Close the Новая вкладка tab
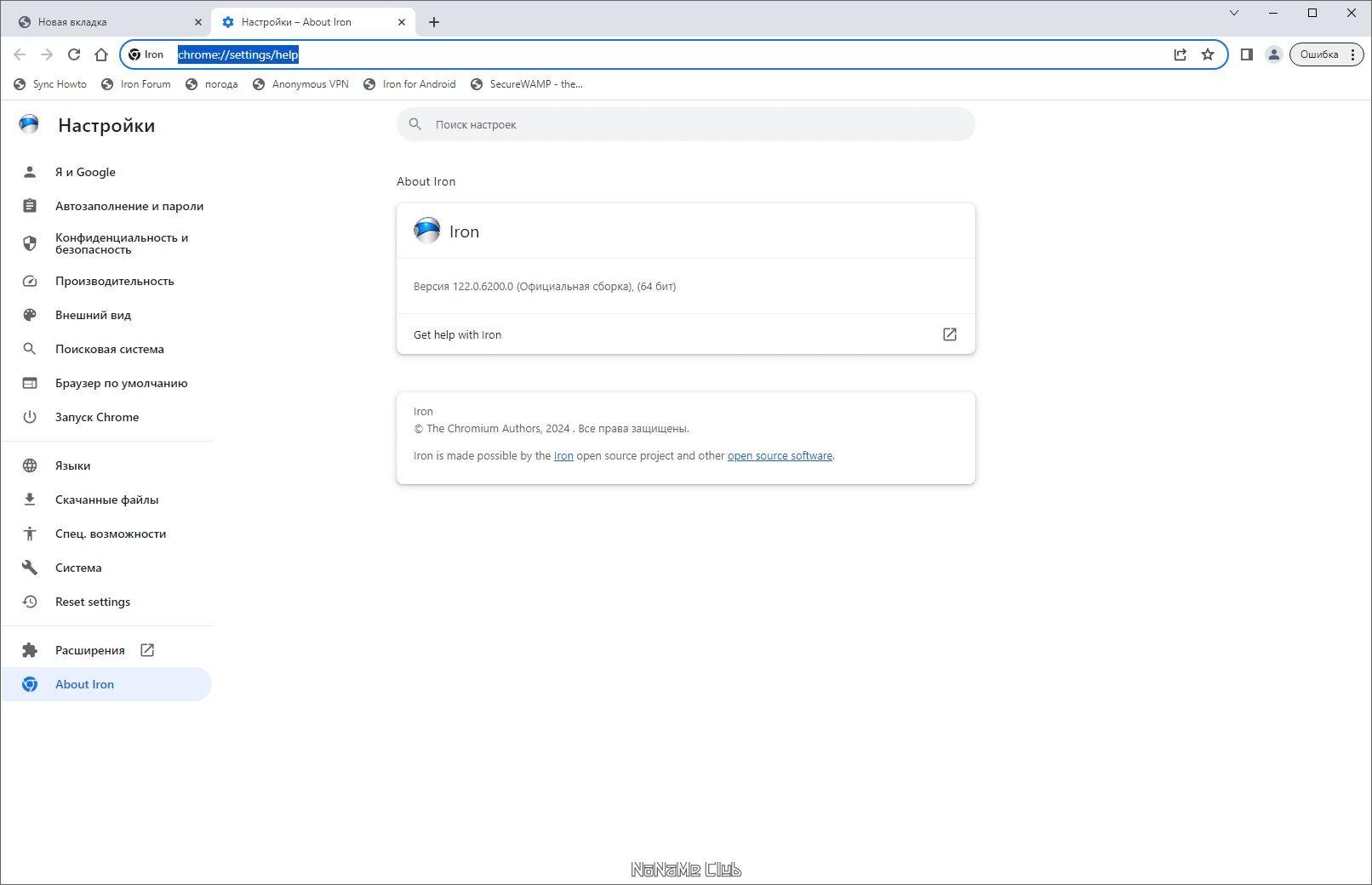Screen dimensions: 1372x885 point(197,22)
